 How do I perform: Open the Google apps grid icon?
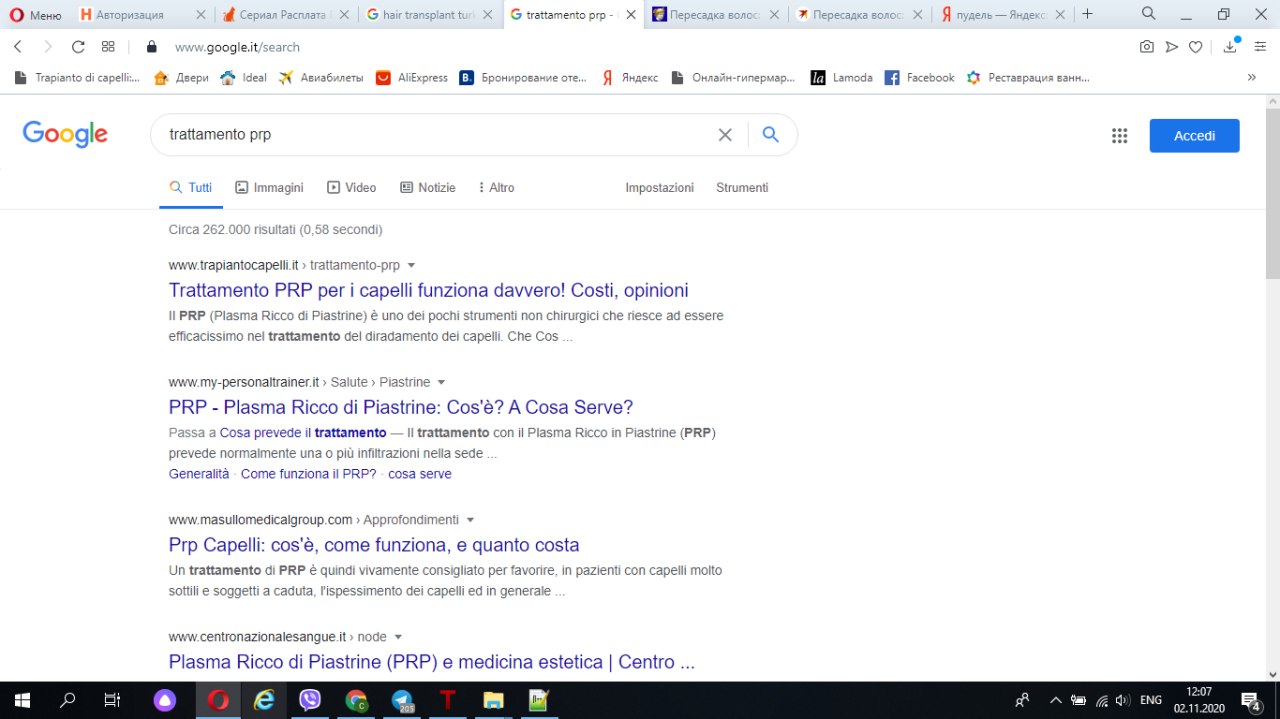1119,136
